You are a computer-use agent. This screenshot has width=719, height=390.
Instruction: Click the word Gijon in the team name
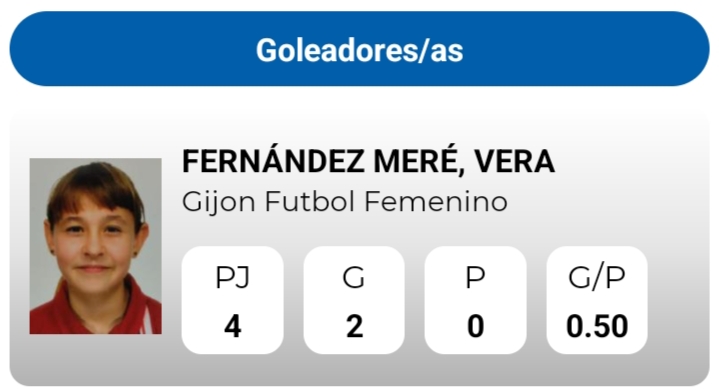219,203
